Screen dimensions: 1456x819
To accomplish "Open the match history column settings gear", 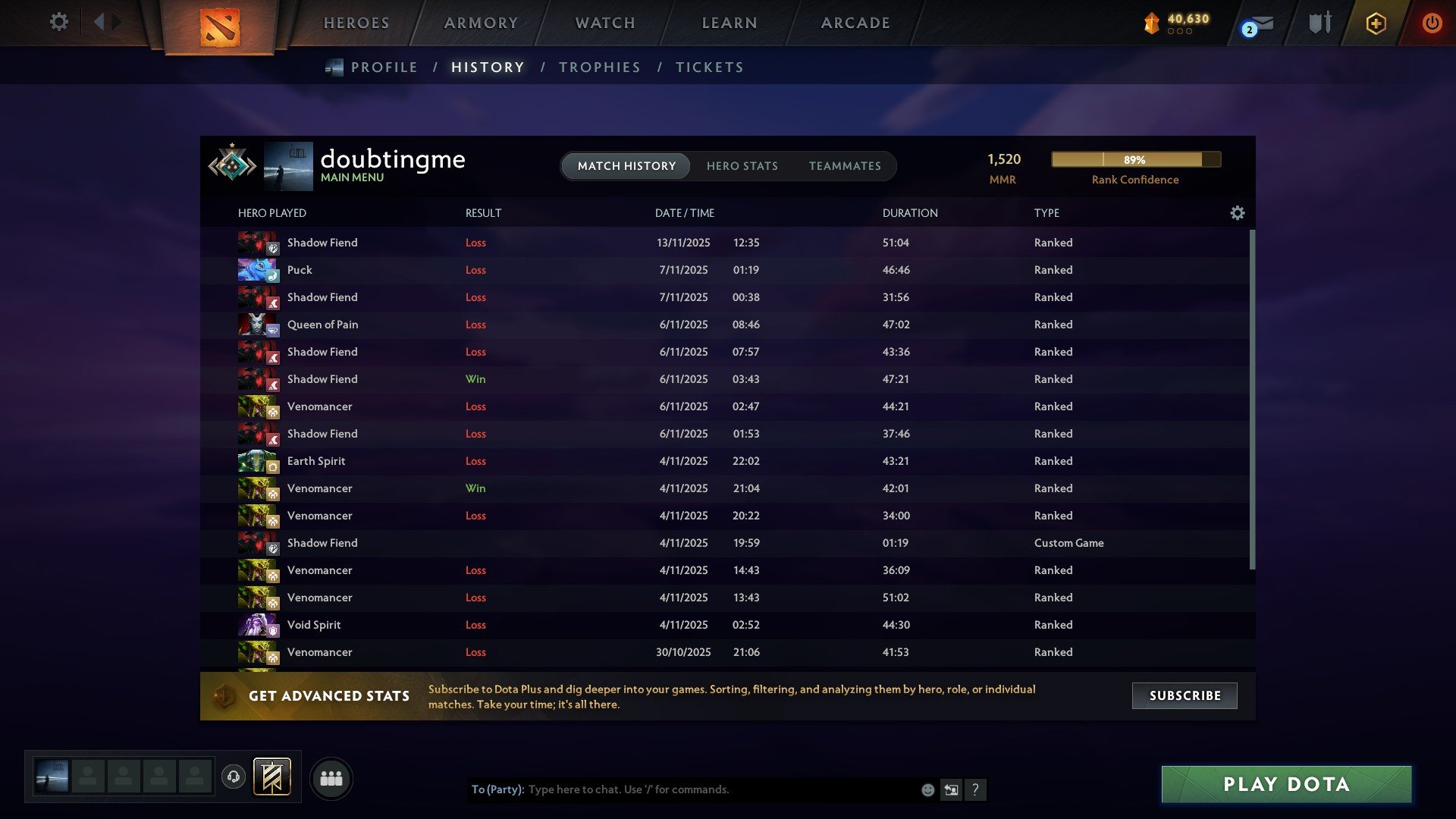I will coord(1238,213).
